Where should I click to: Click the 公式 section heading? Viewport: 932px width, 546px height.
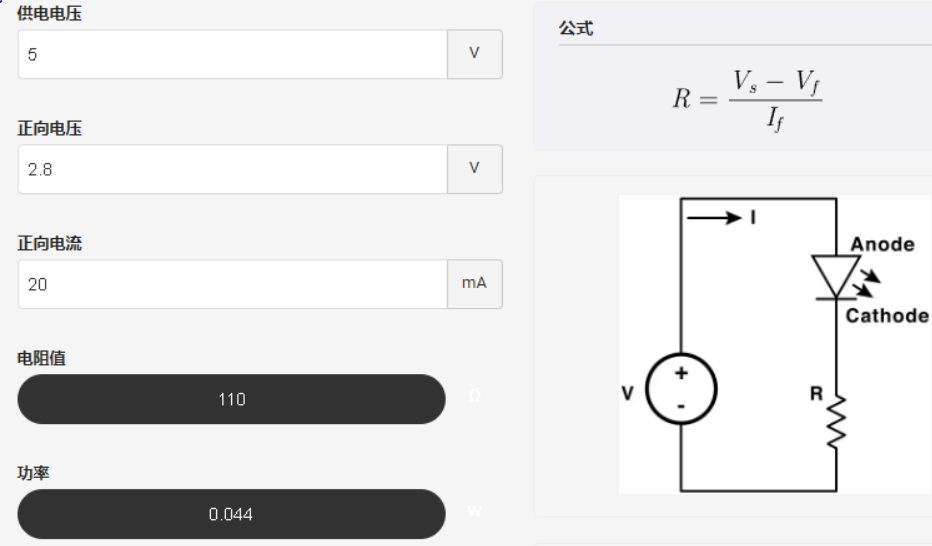coord(576,28)
